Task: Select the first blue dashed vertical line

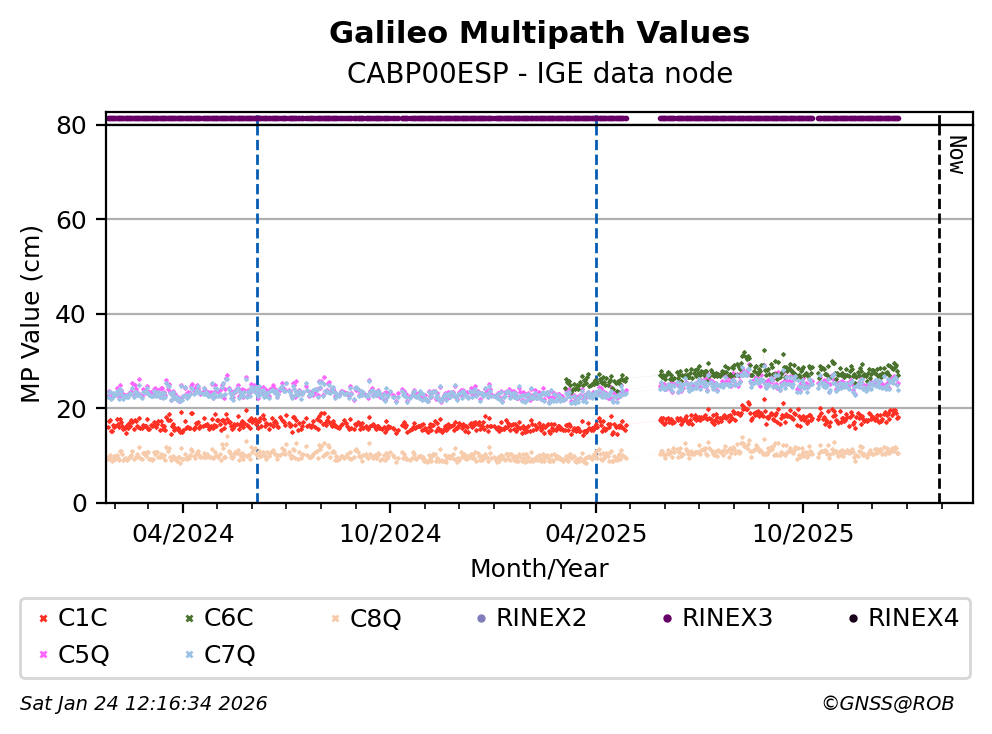Action: (x=257, y=320)
